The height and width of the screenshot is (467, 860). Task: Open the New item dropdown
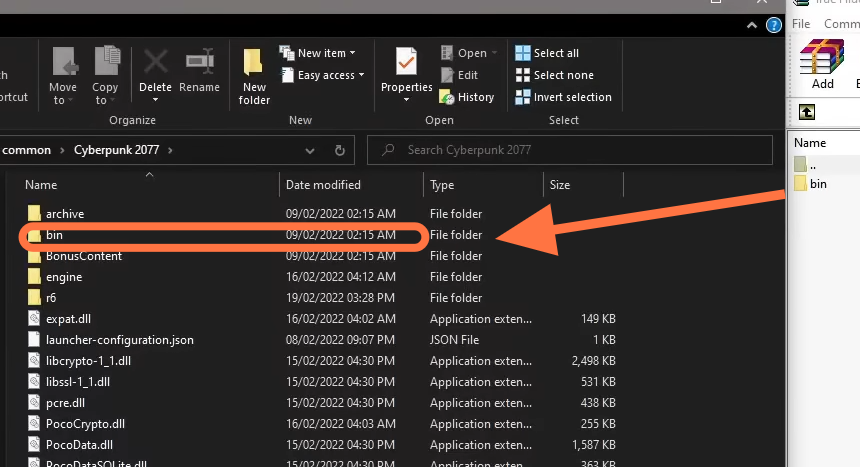click(x=318, y=53)
